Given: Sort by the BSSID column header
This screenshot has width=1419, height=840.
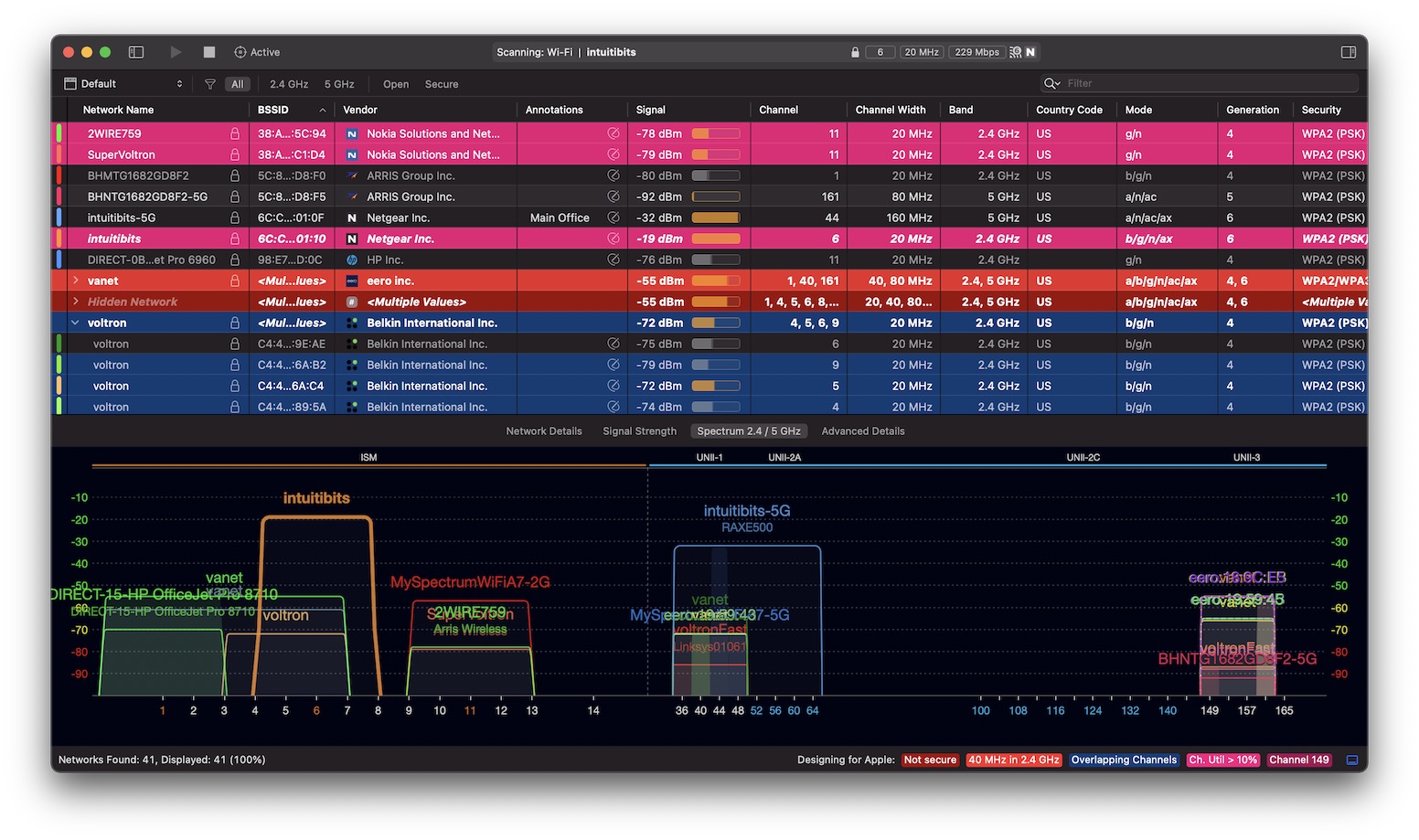Looking at the screenshot, I should [292, 110].
